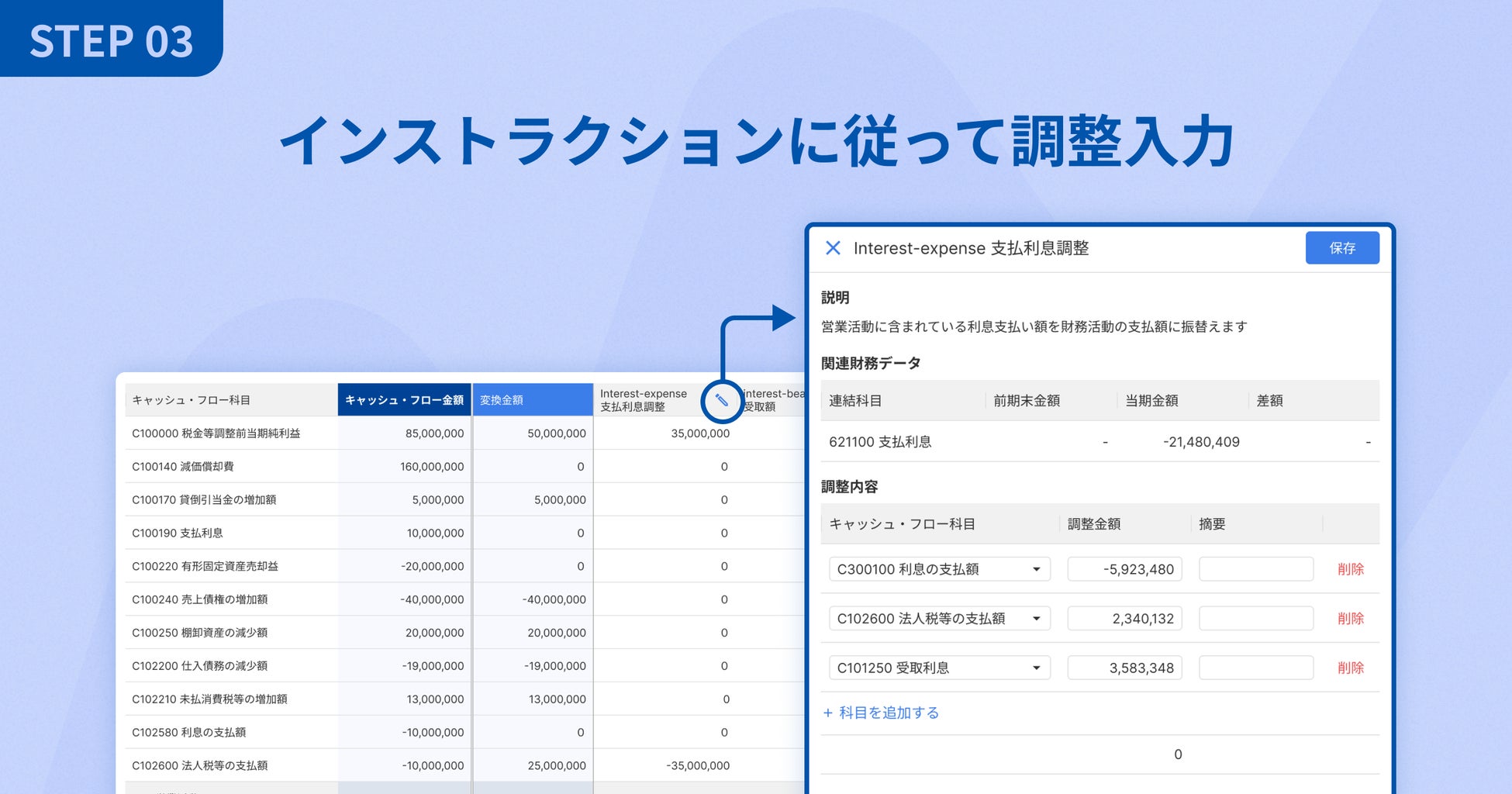This screenshot has height=794, width=1512.
Task: Click the キャッシュ・フロー科目 header in the left table
Action: (x=231, y=400)
